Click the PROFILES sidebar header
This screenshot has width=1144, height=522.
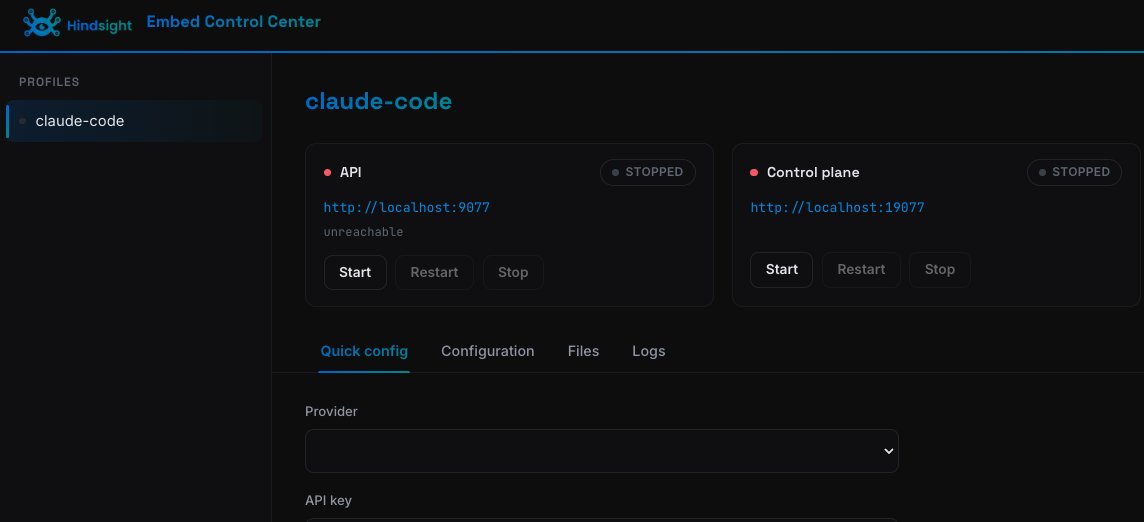[x=49, y=82]
